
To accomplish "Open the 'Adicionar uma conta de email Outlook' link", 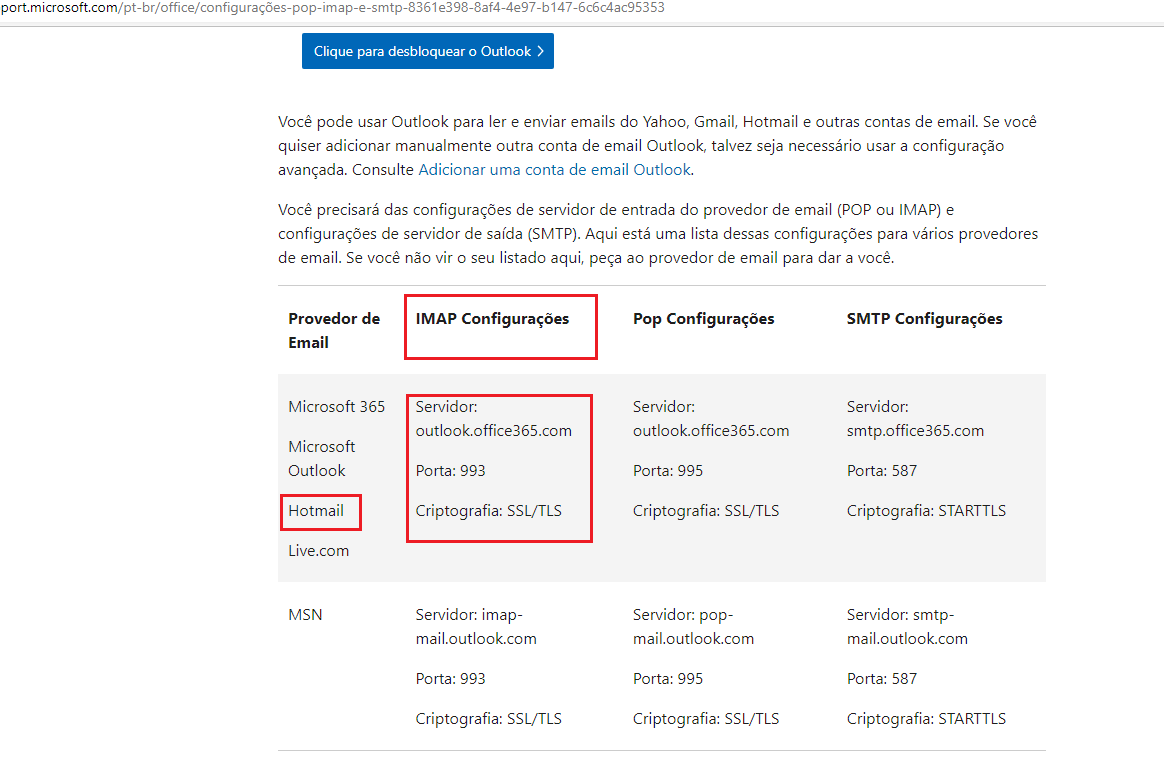I will coord(555,170).
